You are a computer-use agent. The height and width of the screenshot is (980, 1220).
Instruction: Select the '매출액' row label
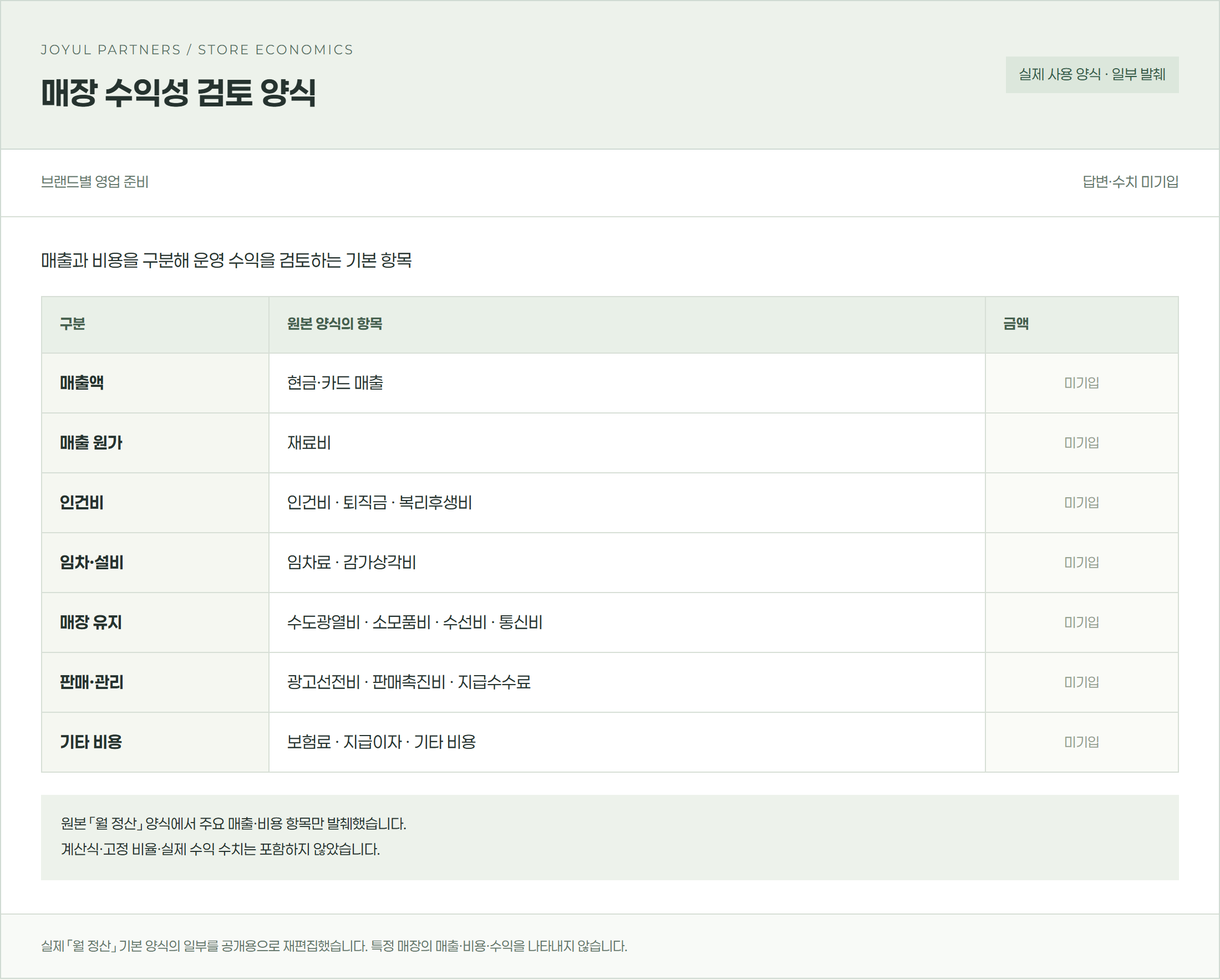coord(82,383)
